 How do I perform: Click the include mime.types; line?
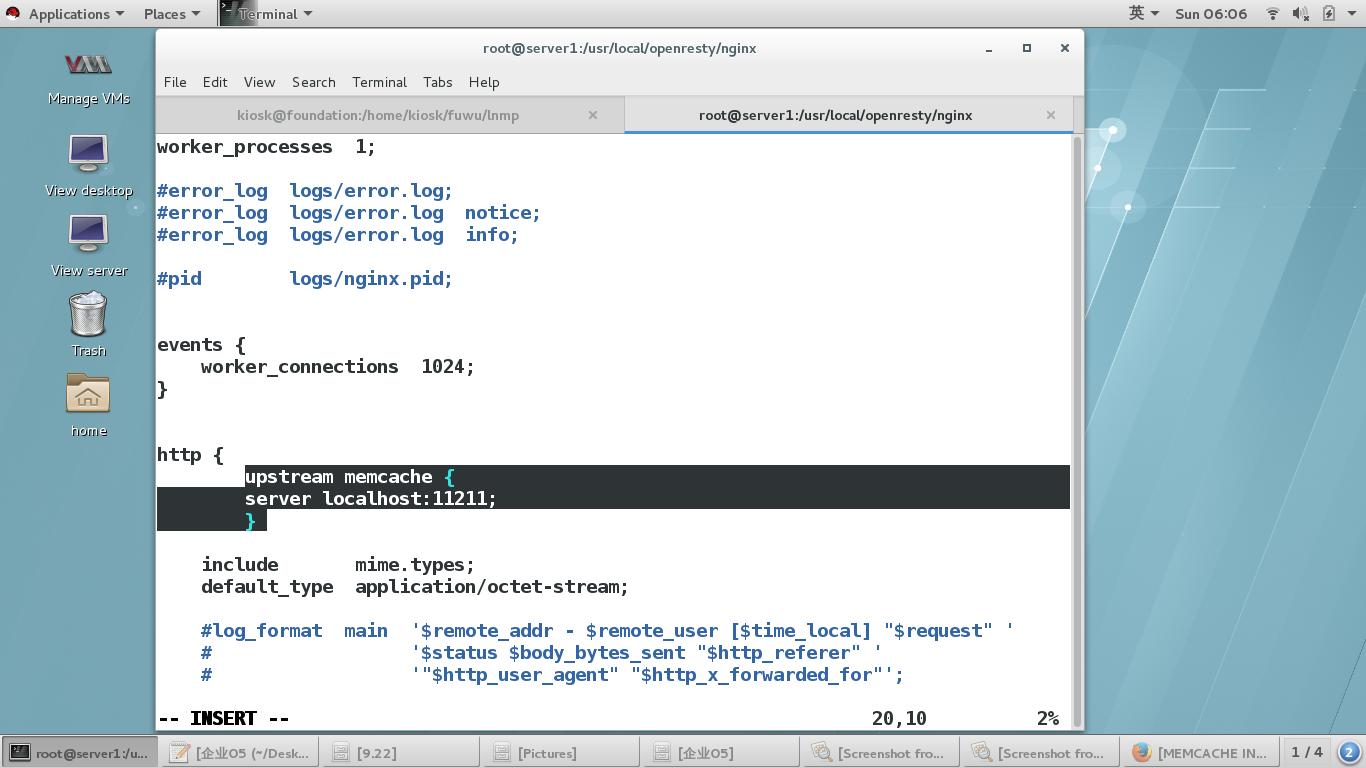point(338,565)
